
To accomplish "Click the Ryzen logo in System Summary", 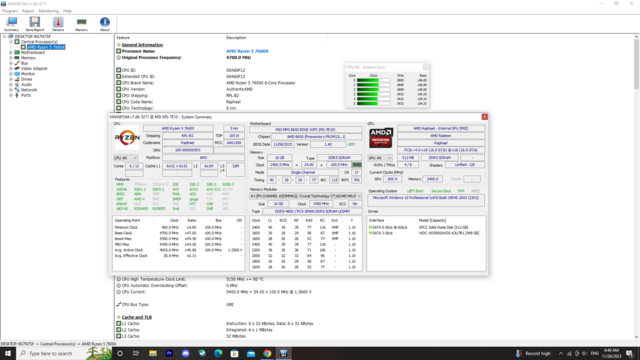I will [x=127, y=138].
